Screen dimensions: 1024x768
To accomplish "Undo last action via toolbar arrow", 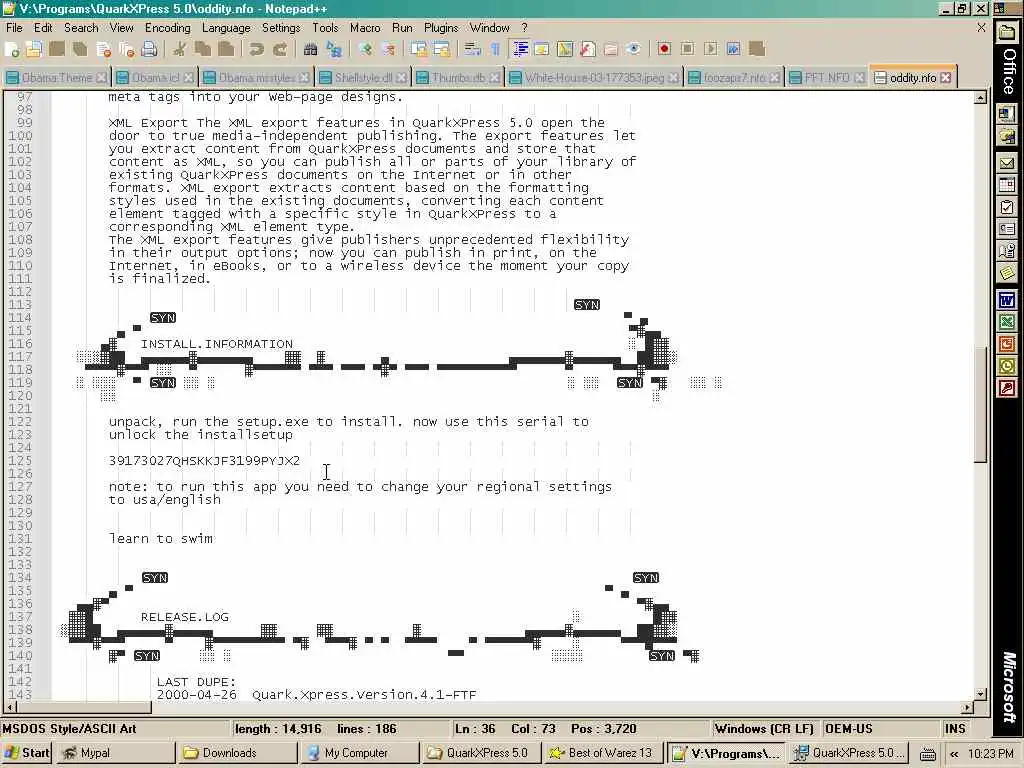I will tap(256, 50).
